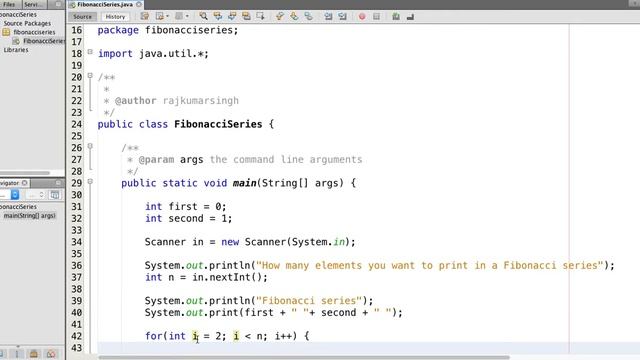
Task: Click the horizontal scrollbar in projects panel
Action: pyautogui.click(x=24, y=173)
